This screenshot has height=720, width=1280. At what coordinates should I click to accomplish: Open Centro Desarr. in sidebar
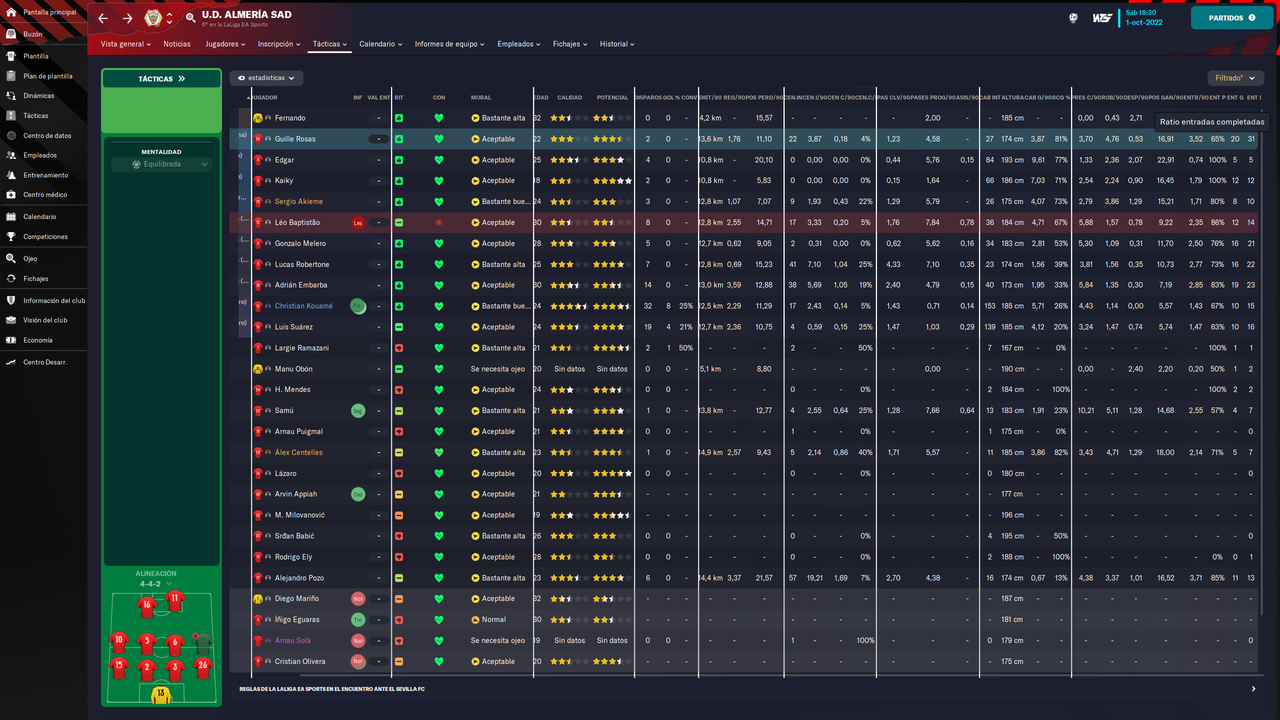[x=45, y=362]
